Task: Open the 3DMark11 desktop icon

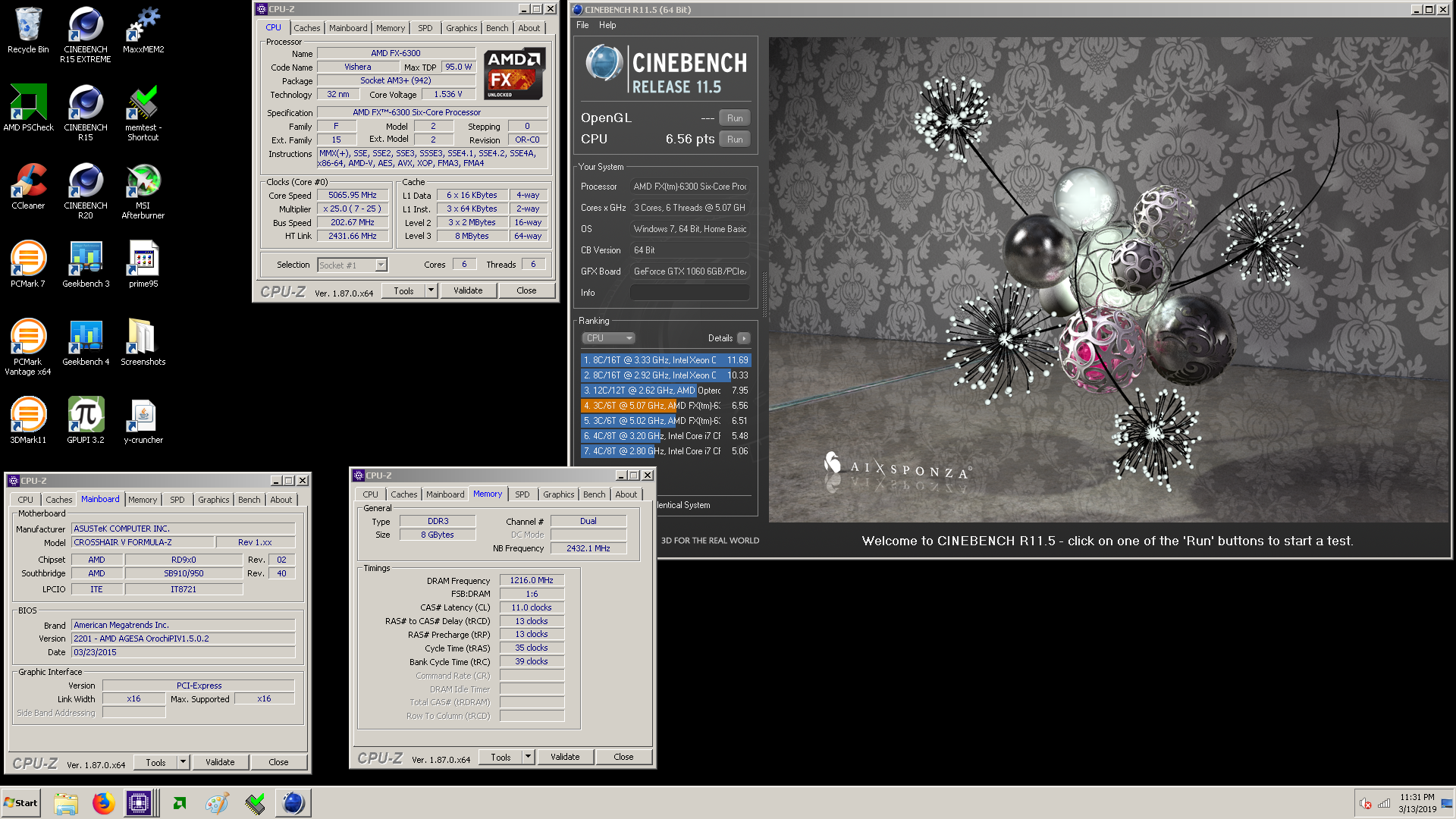Action: coord(28,421)
